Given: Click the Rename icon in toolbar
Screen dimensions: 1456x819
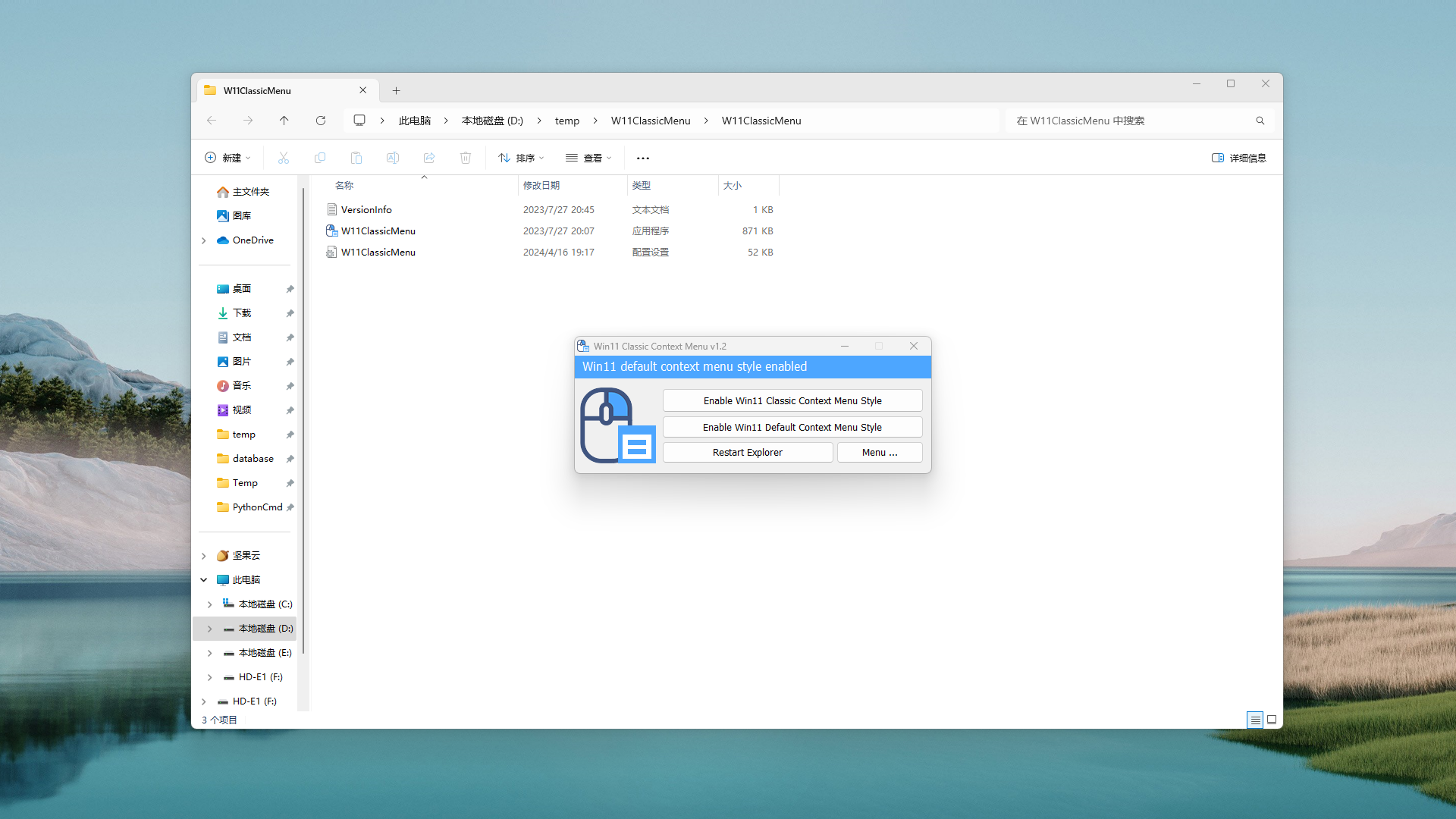Looking at the screenshot, I should coord(393,158).
